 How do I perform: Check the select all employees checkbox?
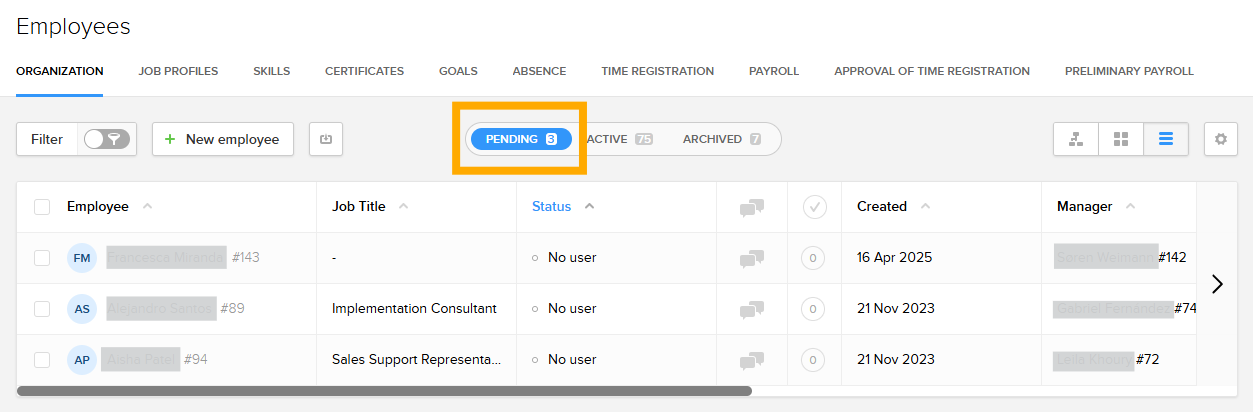point(42,207)
